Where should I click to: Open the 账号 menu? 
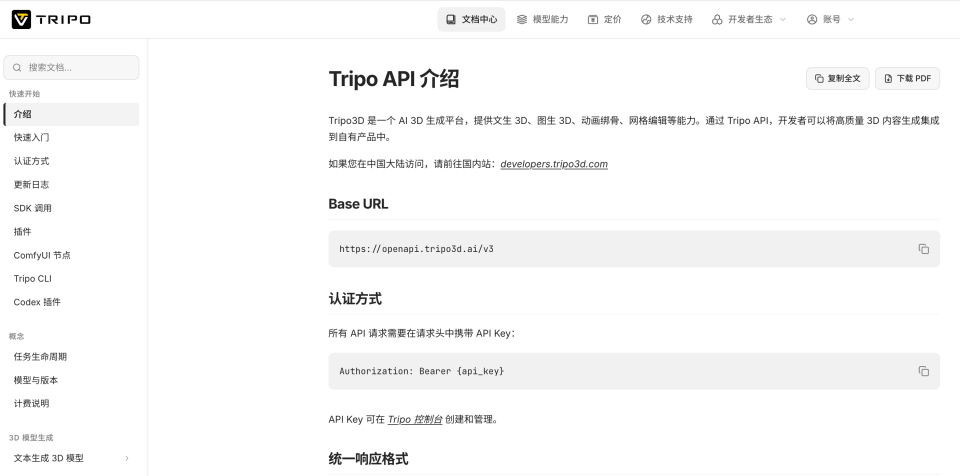pyautogui.click(x=831, y=20)
